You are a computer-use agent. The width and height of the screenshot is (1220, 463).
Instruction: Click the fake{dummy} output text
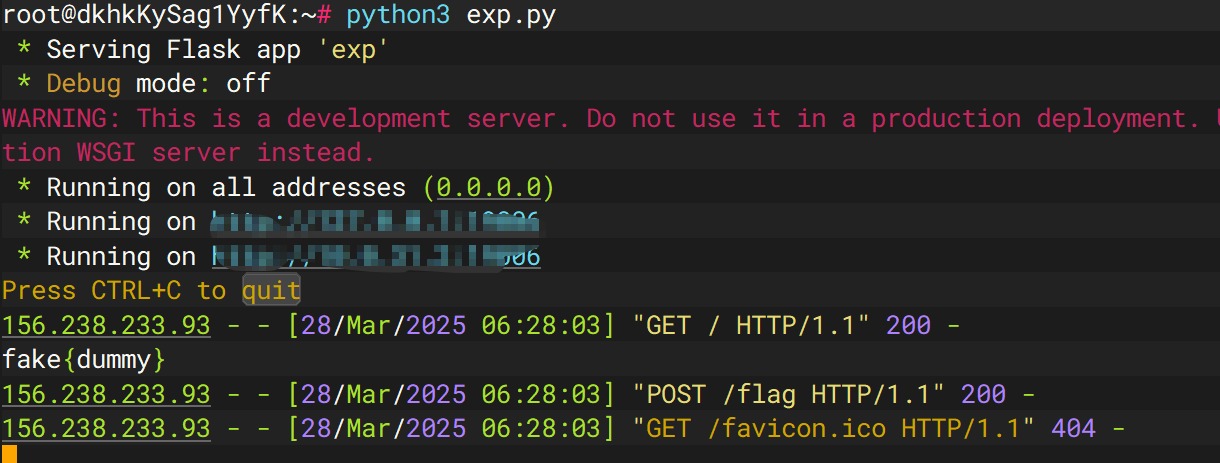click(x=83, y=359)
